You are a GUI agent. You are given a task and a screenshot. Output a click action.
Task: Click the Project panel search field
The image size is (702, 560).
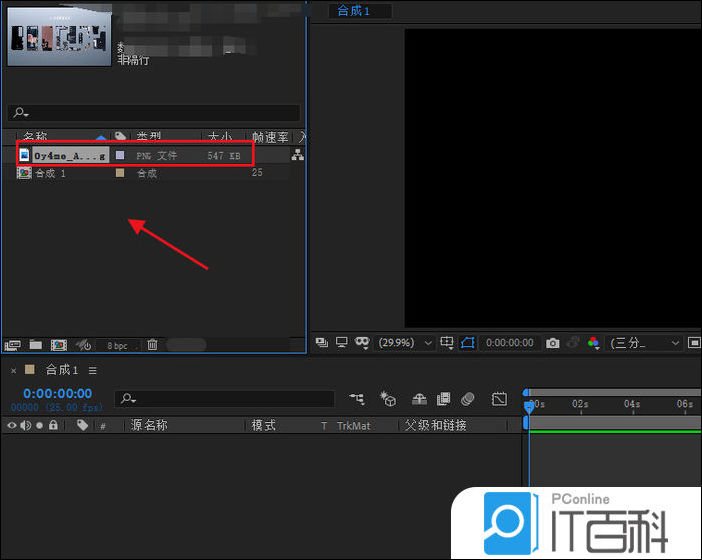(x=154, y=112)
